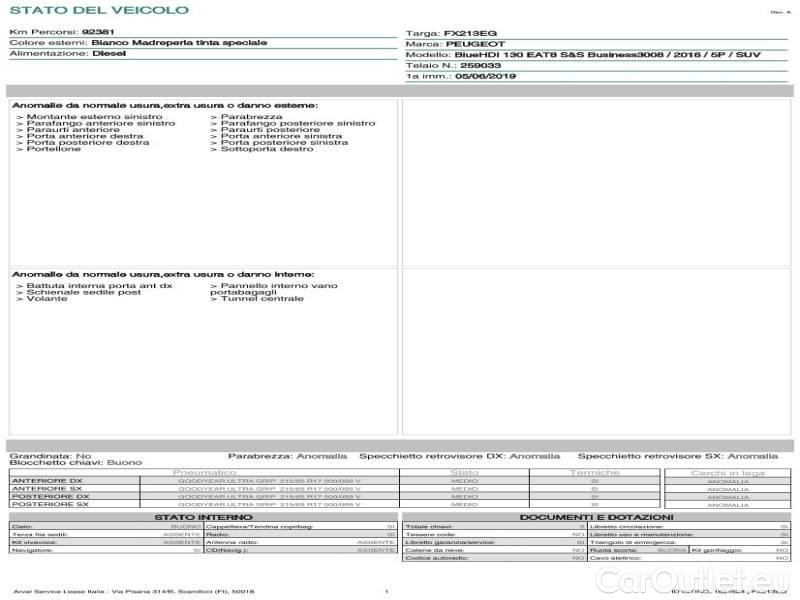Viewport: 800px width, 600px height.
Task: Click the 'Kit vivavoce:' row label
Action: coord(34,542)
